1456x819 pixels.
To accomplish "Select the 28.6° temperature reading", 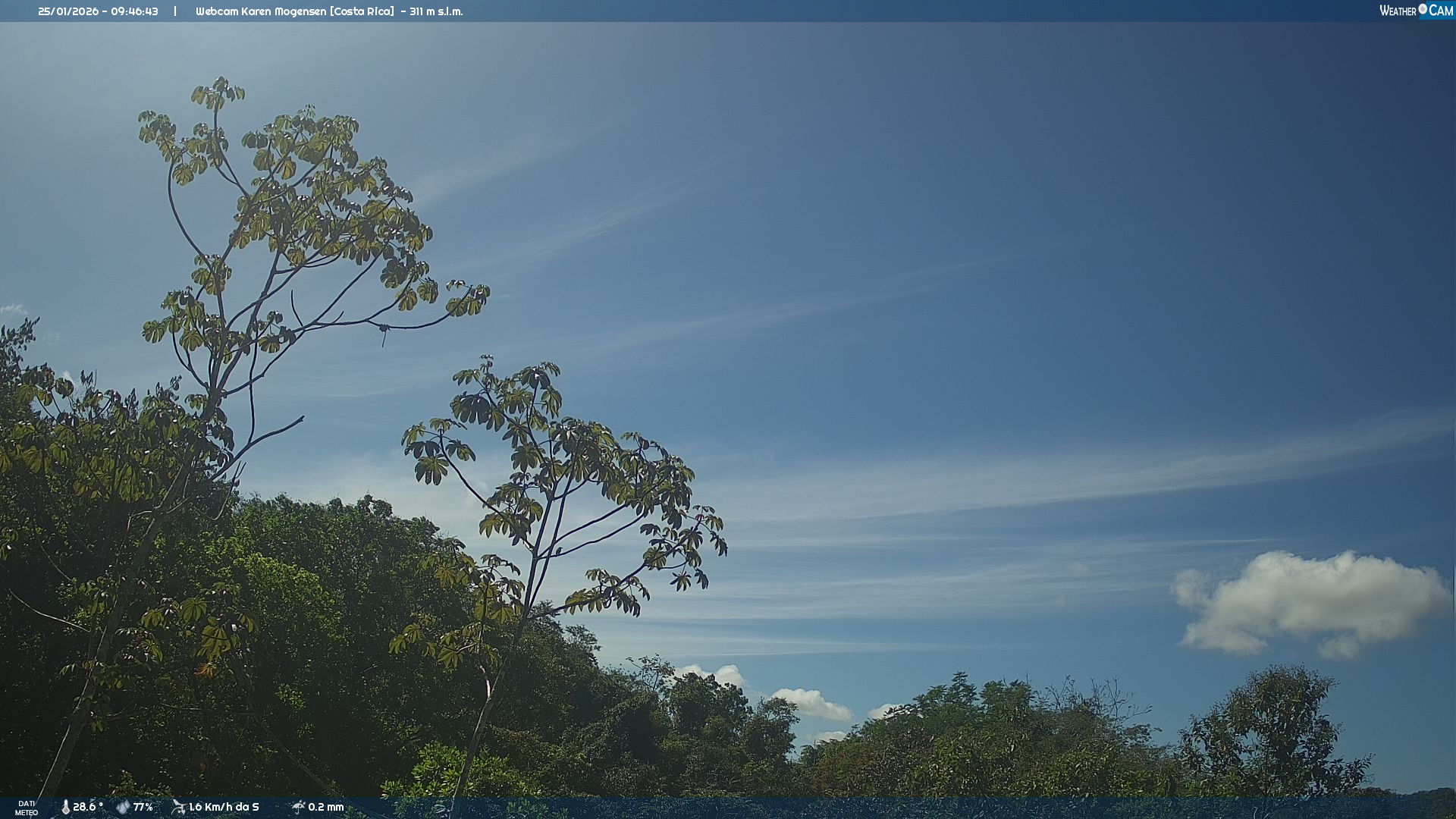I will 88,807.
